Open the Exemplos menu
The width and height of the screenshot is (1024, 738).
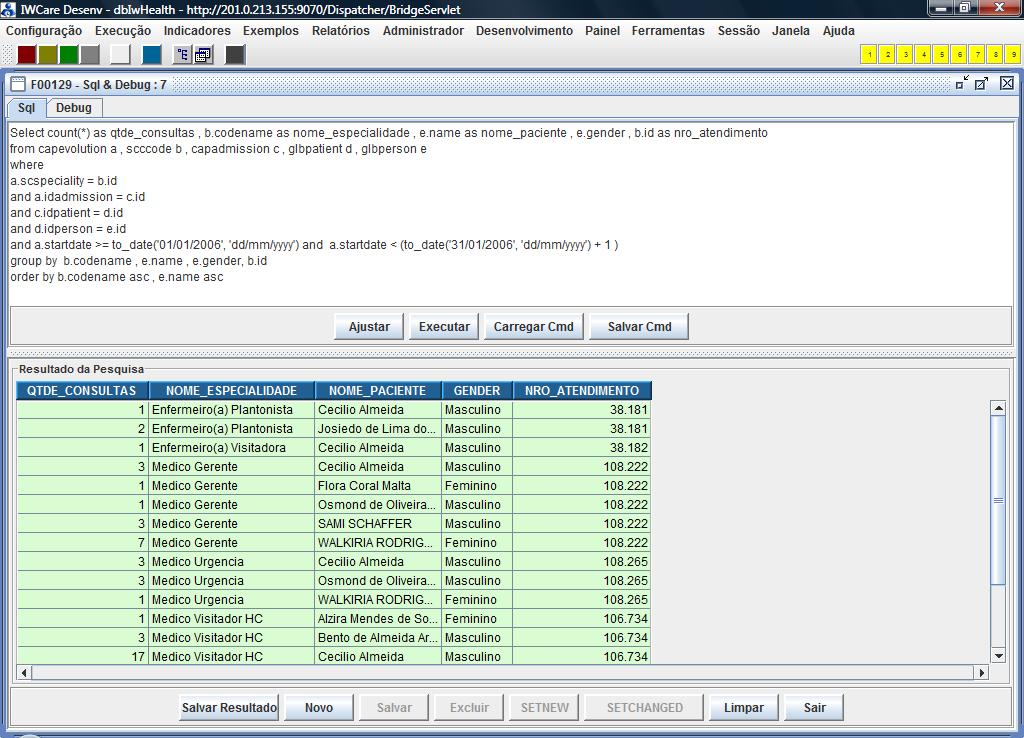click(x=270, y=31)
